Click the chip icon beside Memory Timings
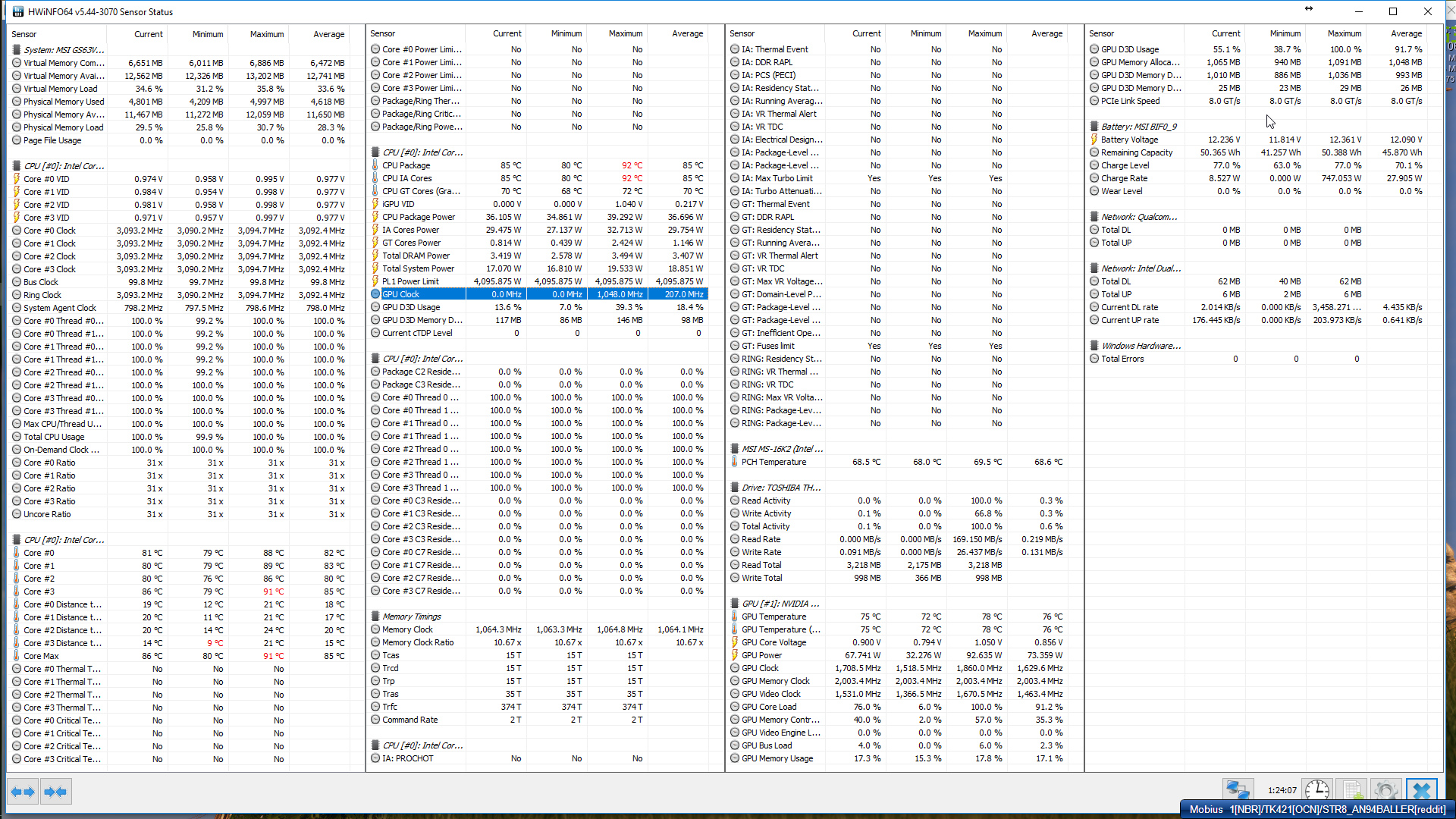Viewport: 1456px width, 819px height. tap(375, 617)
